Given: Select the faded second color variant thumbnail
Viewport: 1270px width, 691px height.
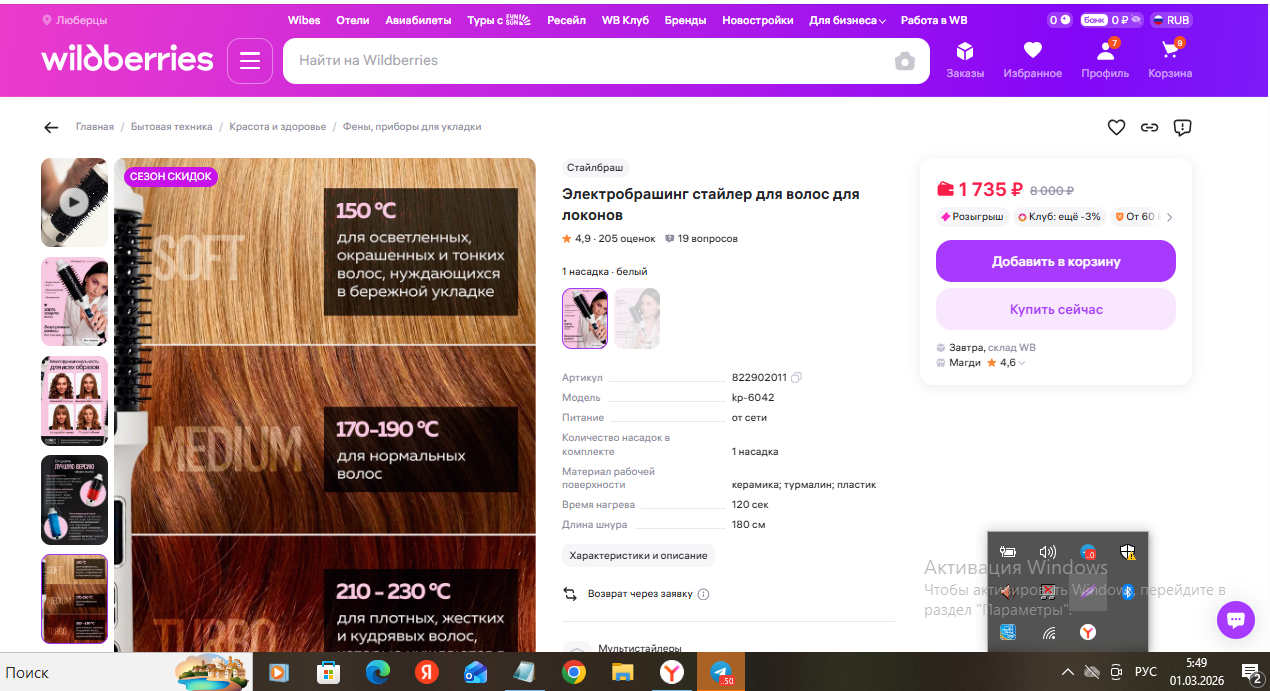Looking at the screenshot, I should click(x=637, y=318).
